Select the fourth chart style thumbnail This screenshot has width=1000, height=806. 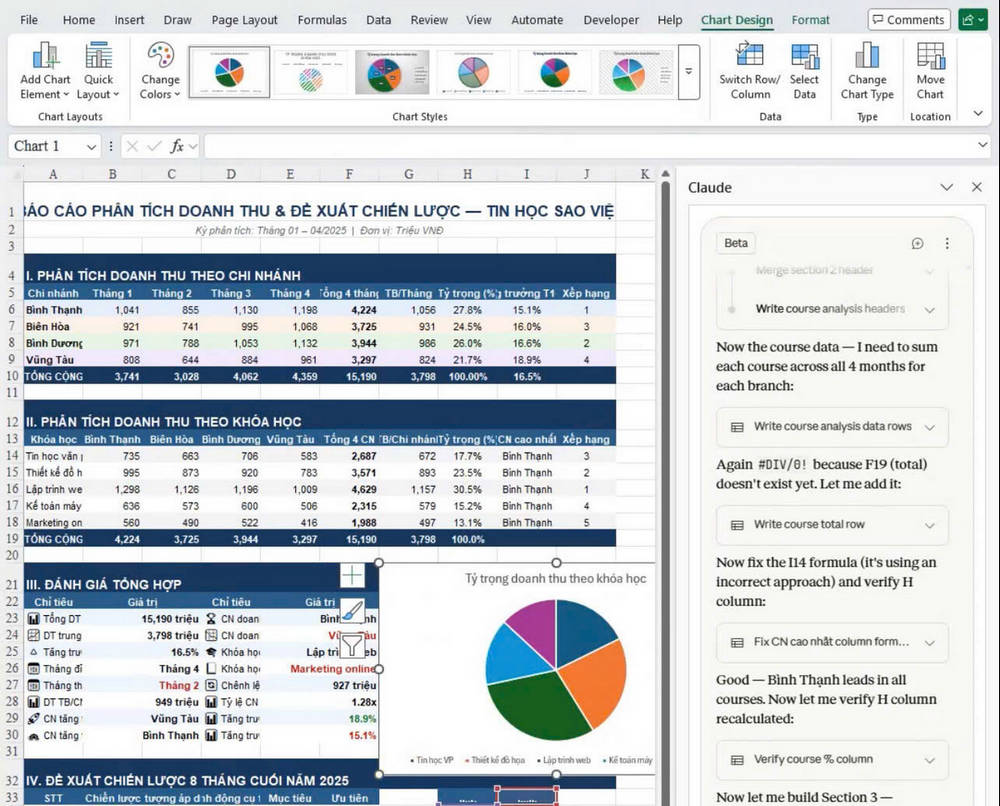coord(473,72)
